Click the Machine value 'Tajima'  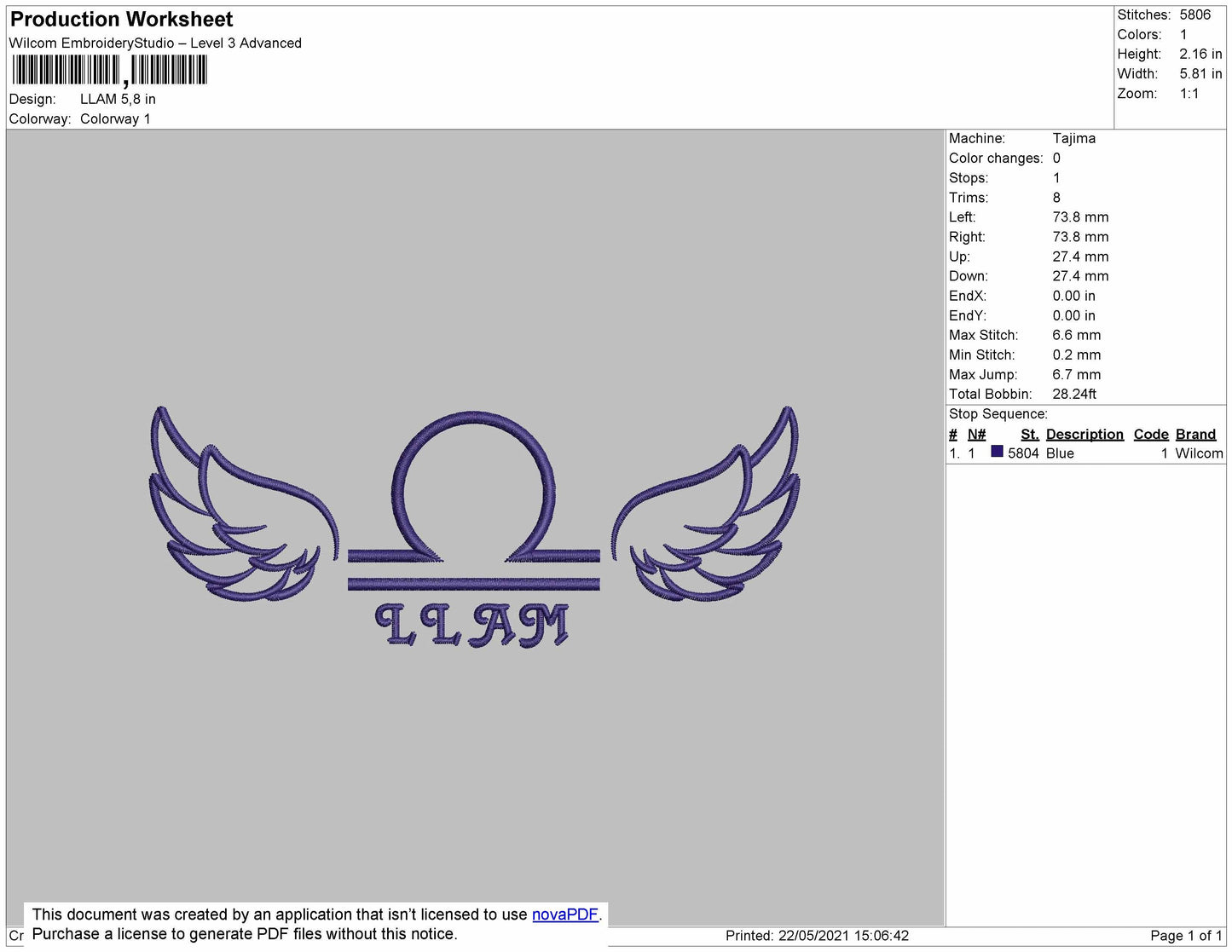pyautogui.click(x=1074, y=138)
